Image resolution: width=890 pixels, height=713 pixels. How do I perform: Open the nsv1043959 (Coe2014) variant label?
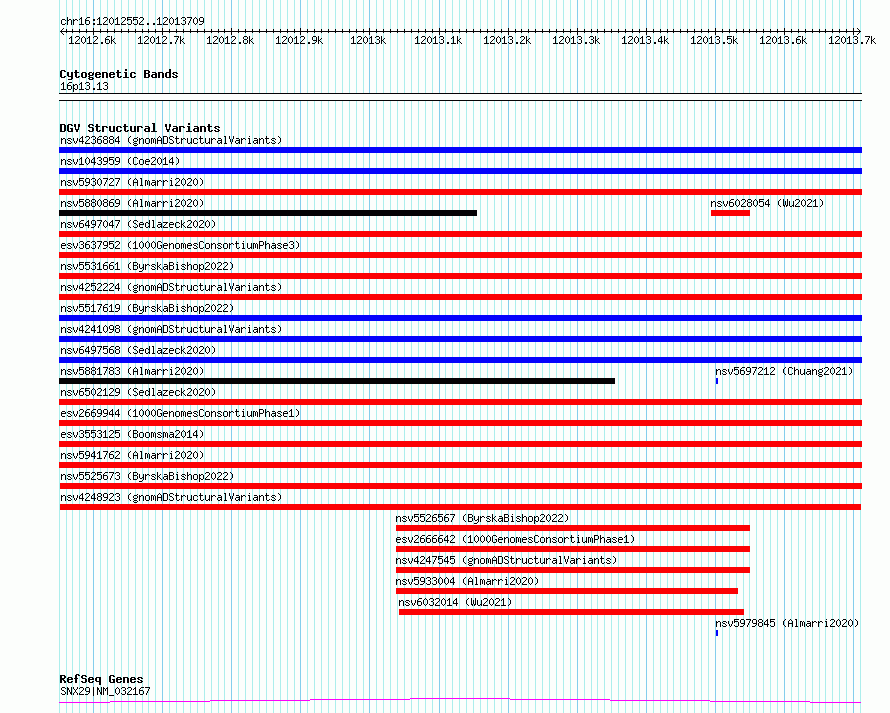120,161
